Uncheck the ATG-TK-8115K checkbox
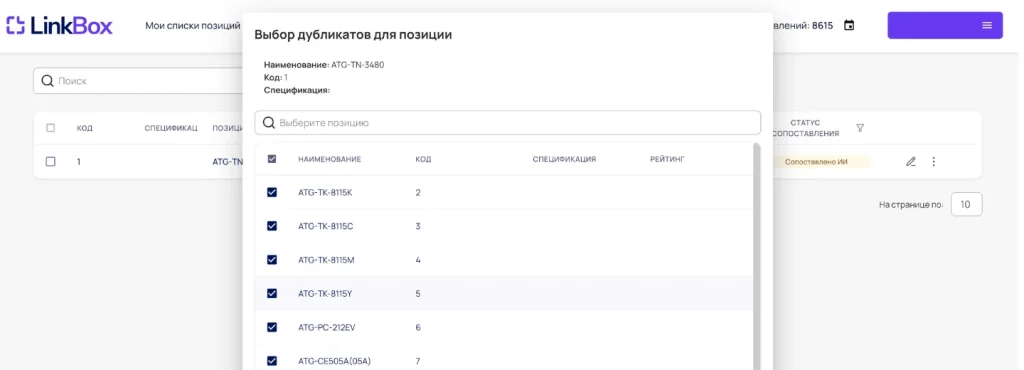 point(272,193)
